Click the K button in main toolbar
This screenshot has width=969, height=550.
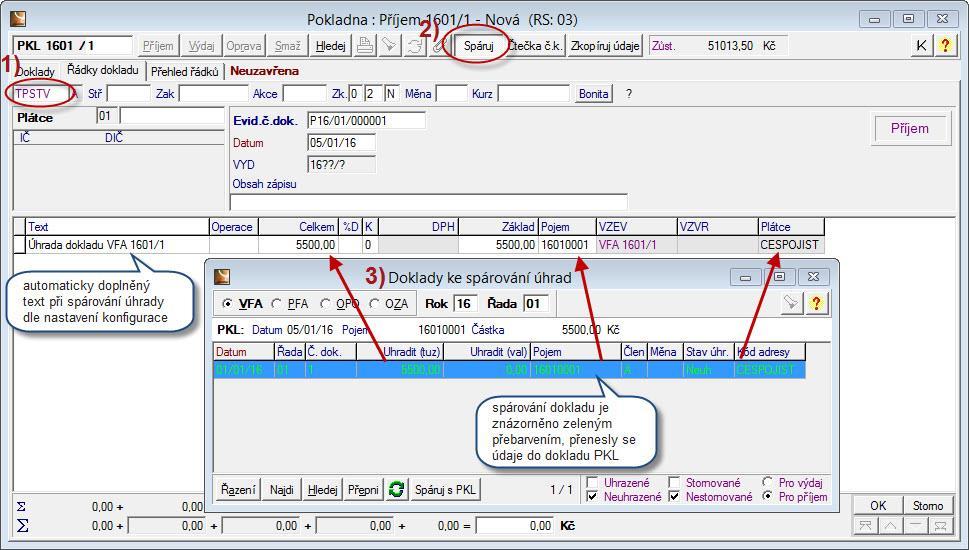921,46
